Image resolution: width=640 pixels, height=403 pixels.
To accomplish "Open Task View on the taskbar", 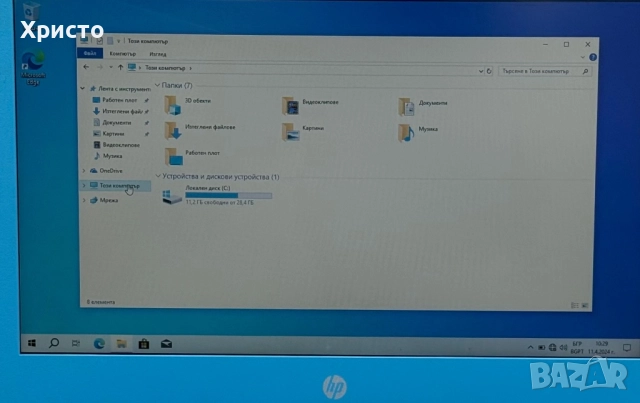I will [76, 344].
